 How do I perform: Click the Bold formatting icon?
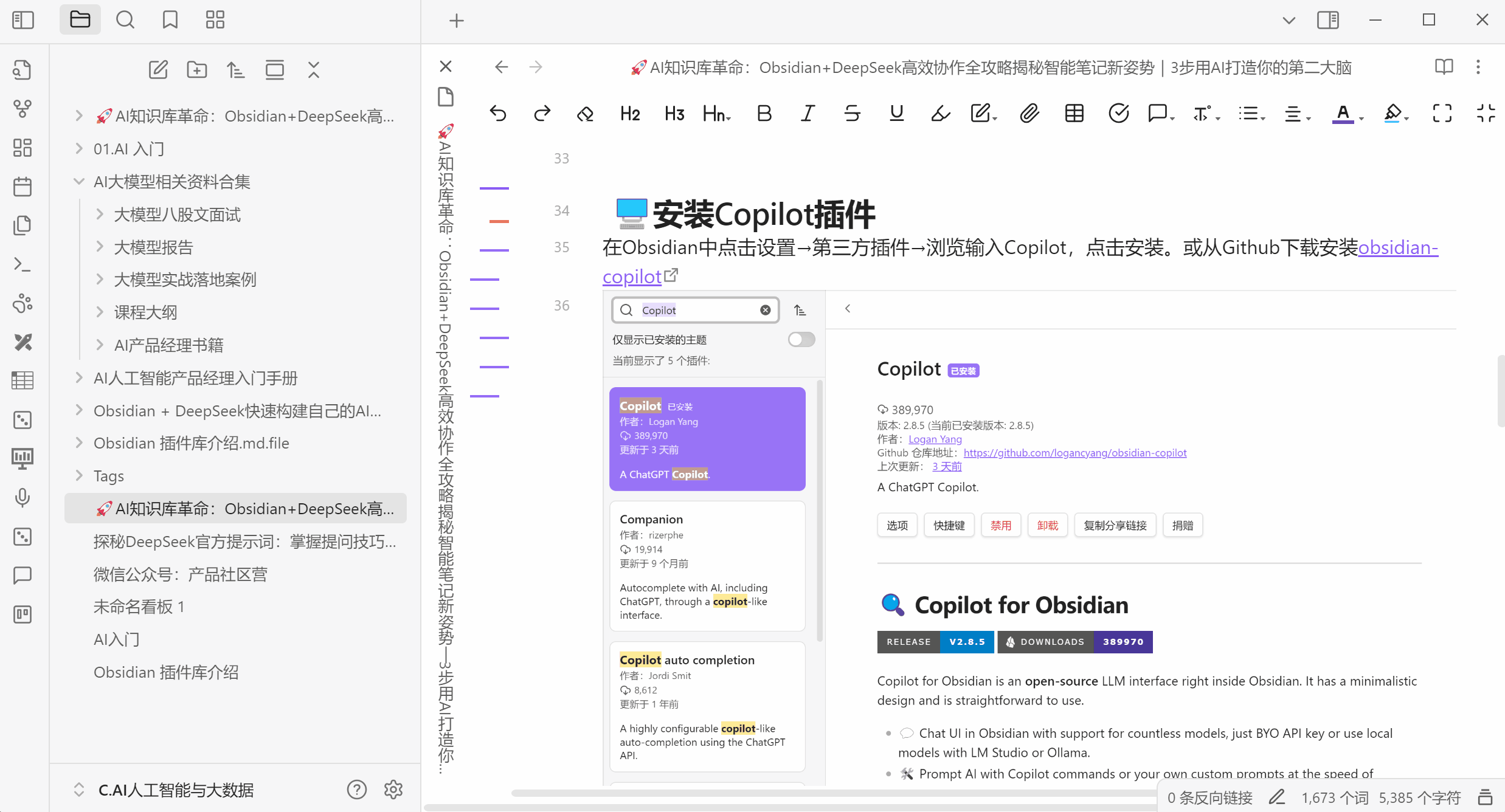(x=764, y=113)
